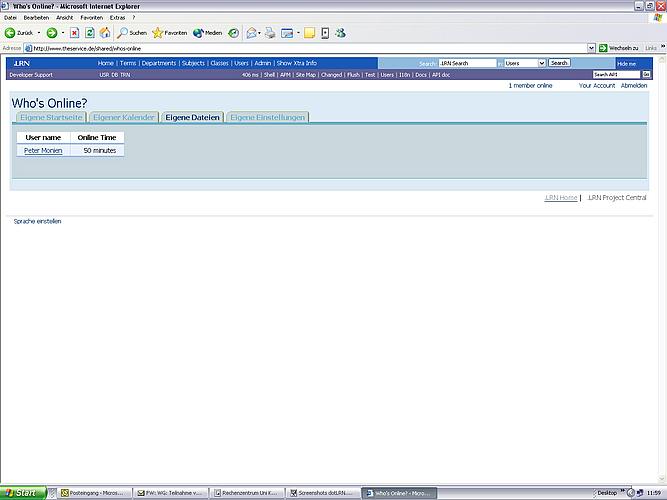Screen dimensions: 667x500
Task: Click Show Xtra Info link
Action: pos(296,63)
